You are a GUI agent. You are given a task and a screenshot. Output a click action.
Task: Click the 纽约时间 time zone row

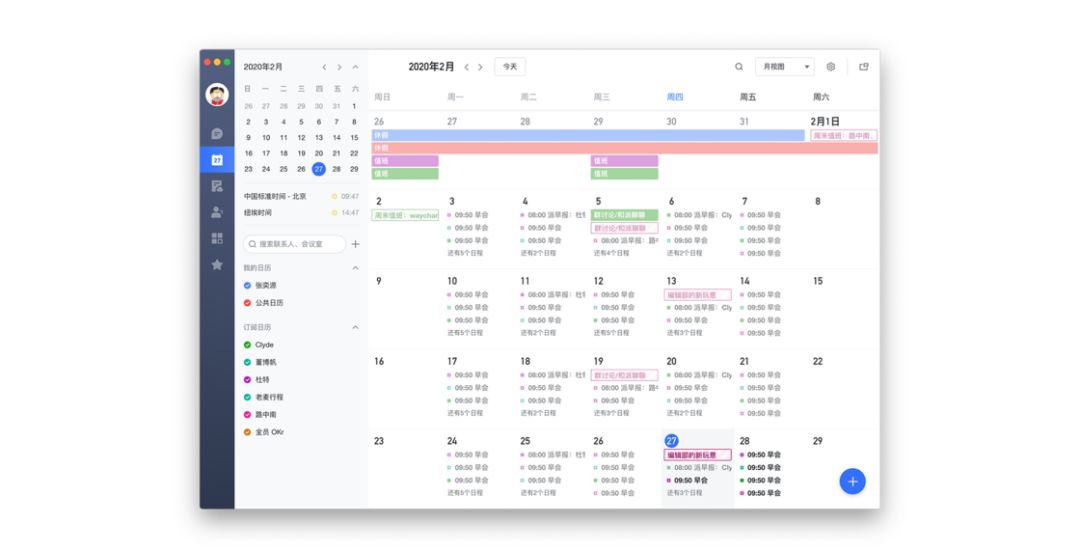(x=301, y=213)
